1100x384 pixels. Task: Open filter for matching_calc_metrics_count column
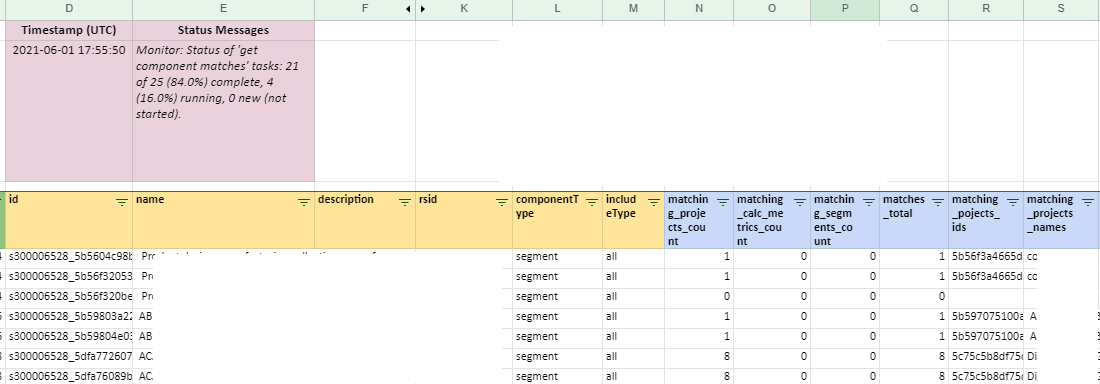click(x=799, y=201)
